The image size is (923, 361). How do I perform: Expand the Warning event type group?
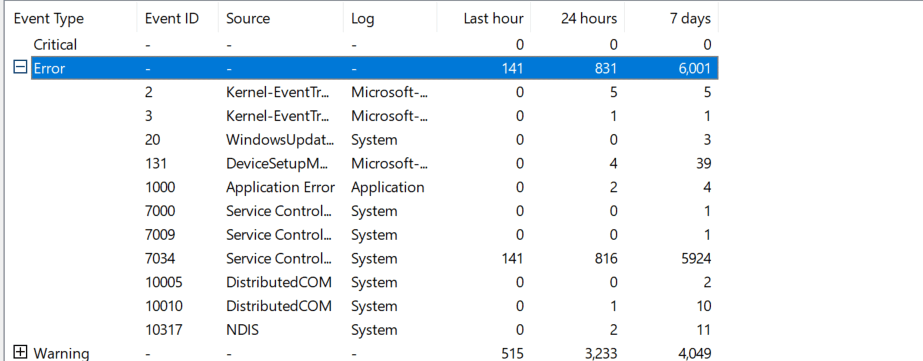(x=20, y=353)
